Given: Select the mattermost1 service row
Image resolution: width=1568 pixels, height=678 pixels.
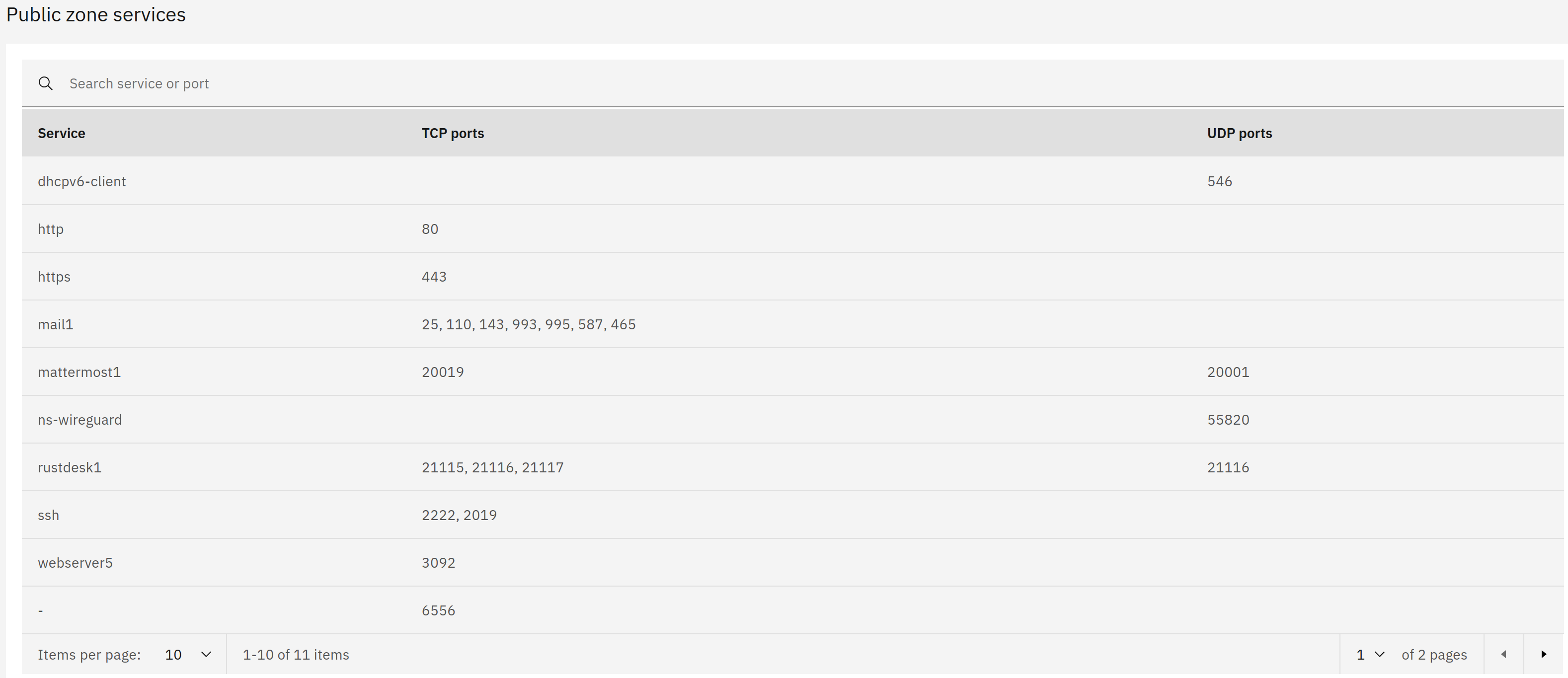Looking at the screenshot, I should pyautogui.click(x=79, y=372).
